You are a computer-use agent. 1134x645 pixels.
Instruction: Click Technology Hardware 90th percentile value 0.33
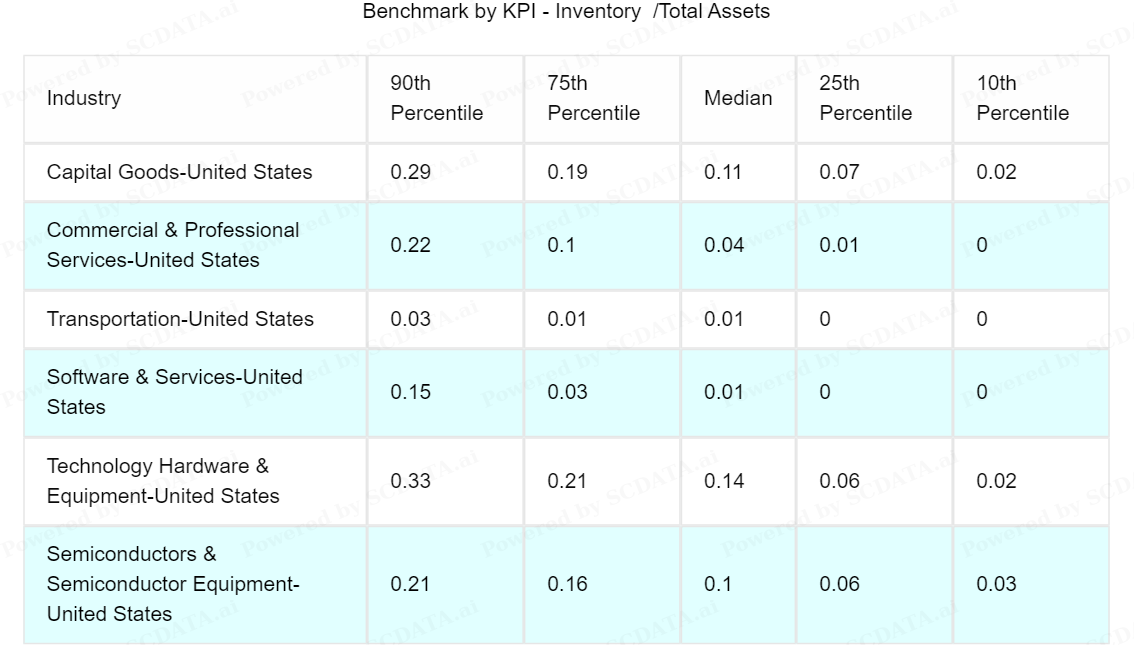[x=410, y=481]
